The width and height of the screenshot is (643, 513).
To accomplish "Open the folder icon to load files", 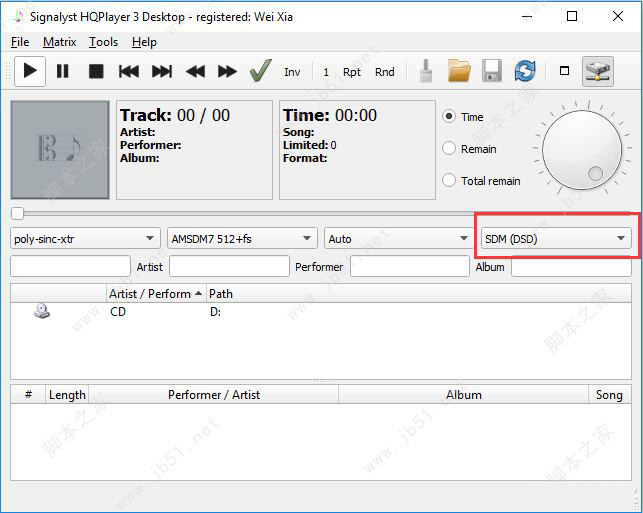I will click(459, 71).
